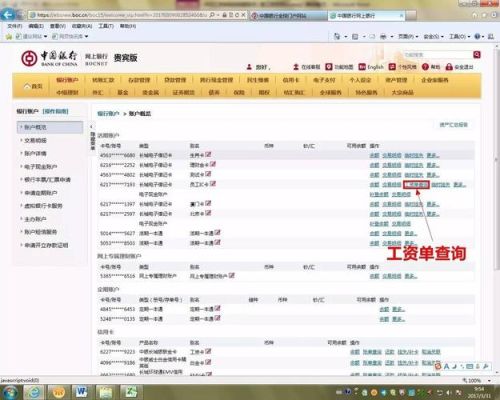The width and height of the screenshot is (500, 400).
Task: Open the favorites bar dropdown arrow
Action: click(45, 36)
